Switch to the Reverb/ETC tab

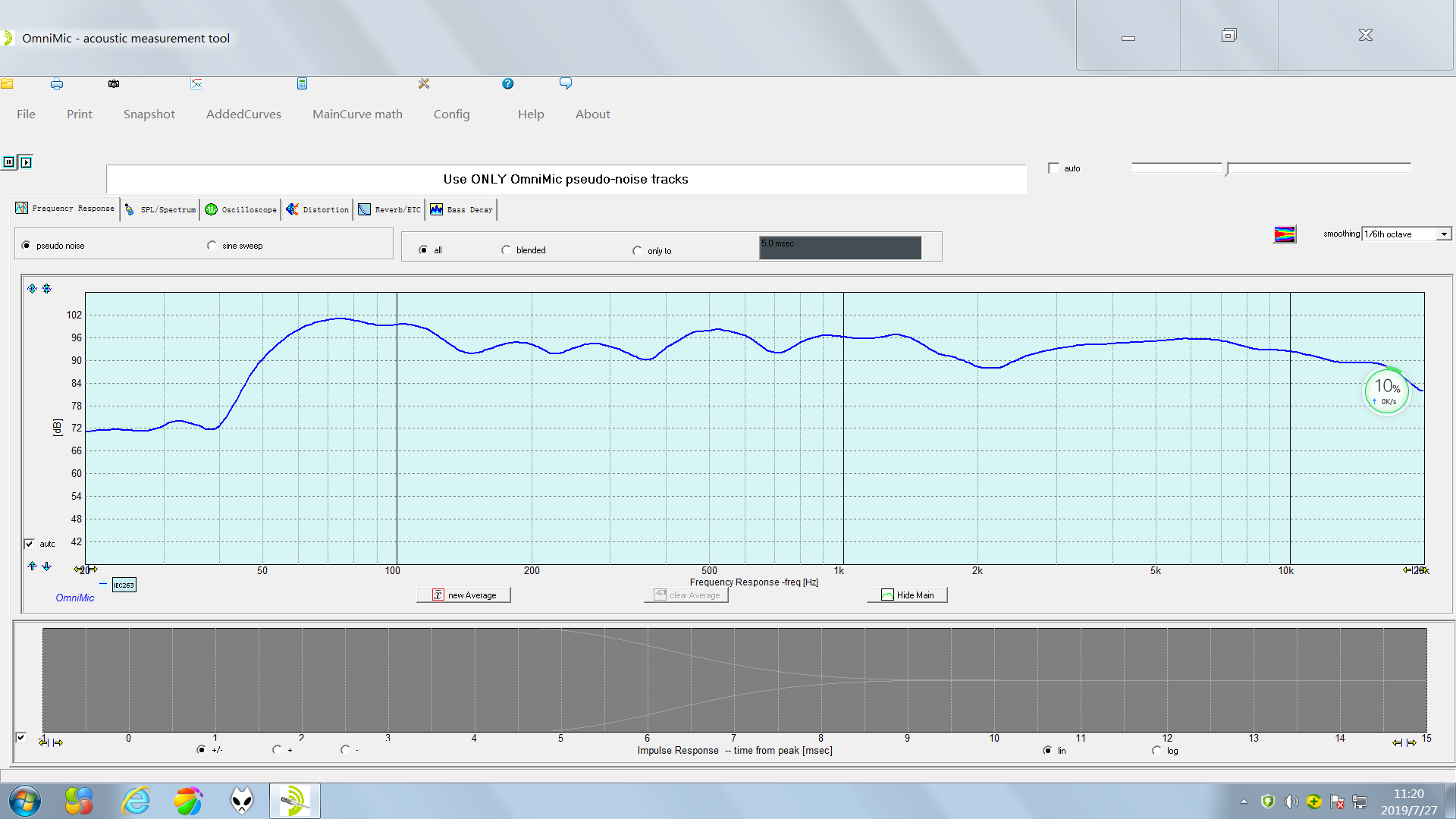(x=389, y=210)
